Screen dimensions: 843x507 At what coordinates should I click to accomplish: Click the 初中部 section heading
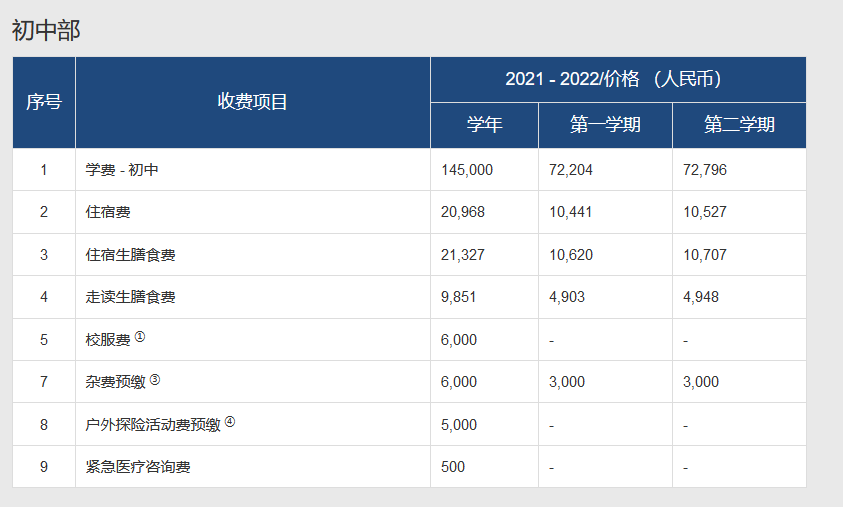(46, 30)
